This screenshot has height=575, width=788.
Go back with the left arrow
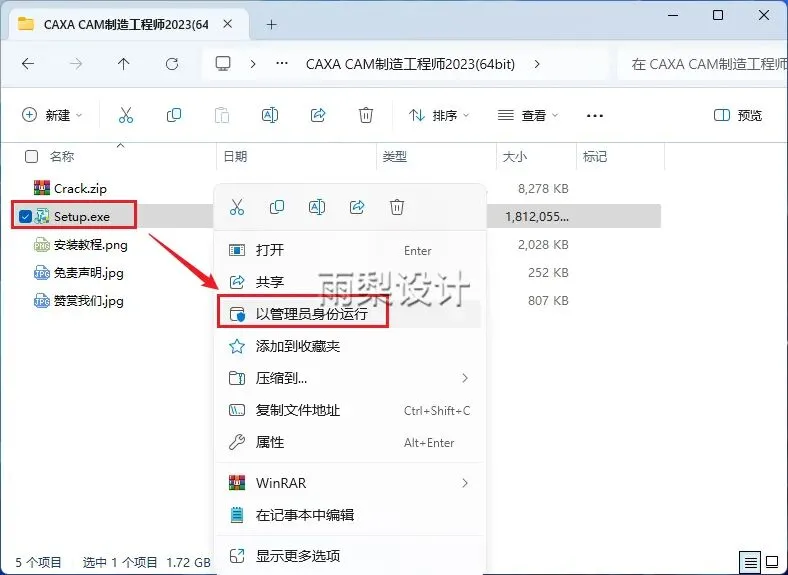28,64
